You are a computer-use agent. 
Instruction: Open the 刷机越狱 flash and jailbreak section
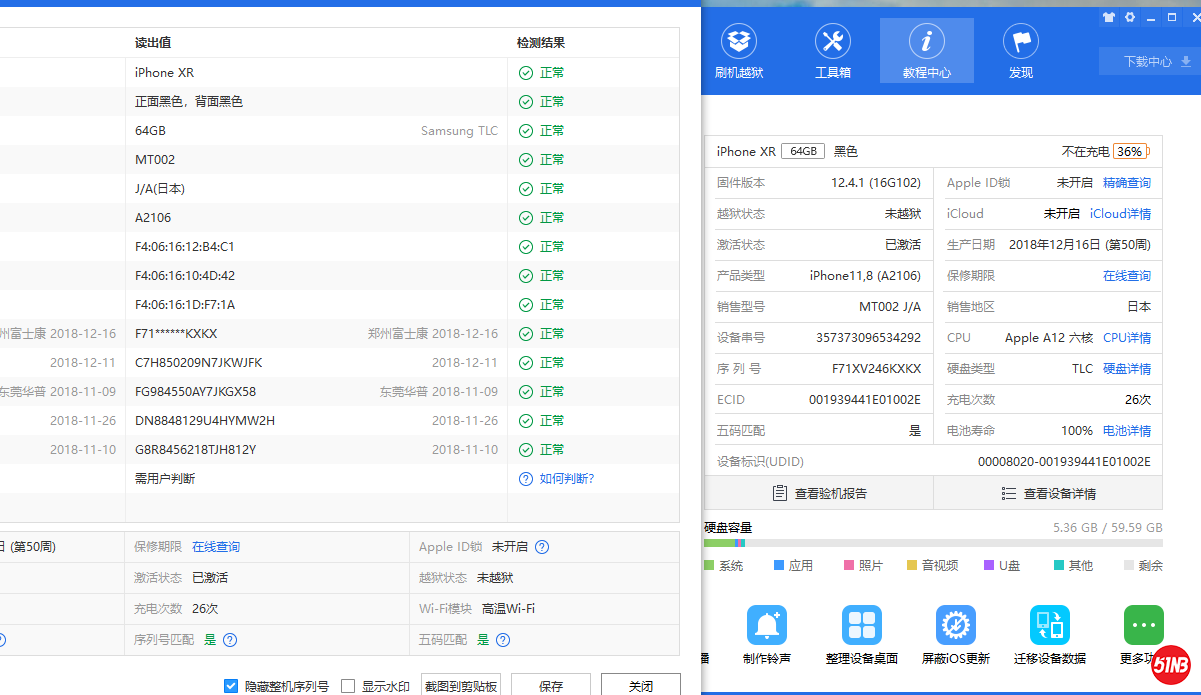(x=739, y=51)
